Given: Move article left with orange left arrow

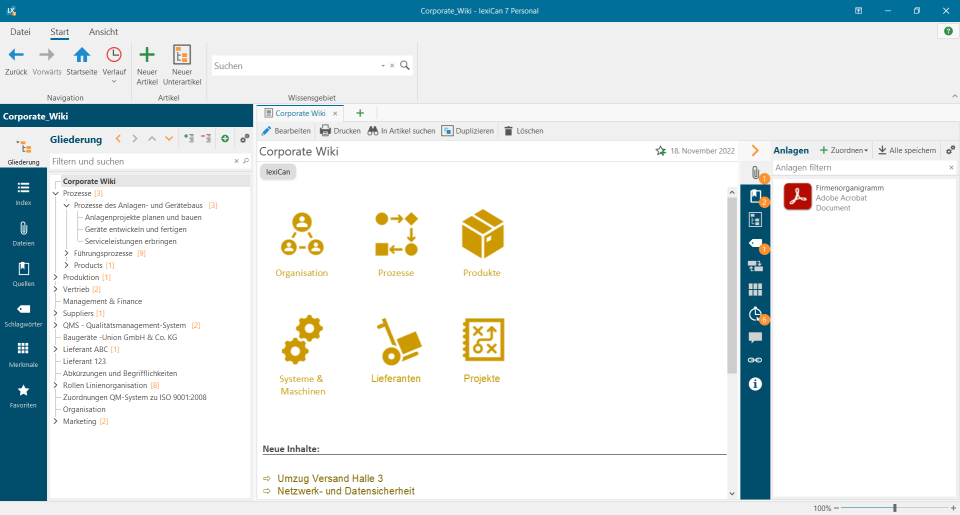Looking at the screenshot, I should coord(118,139).
